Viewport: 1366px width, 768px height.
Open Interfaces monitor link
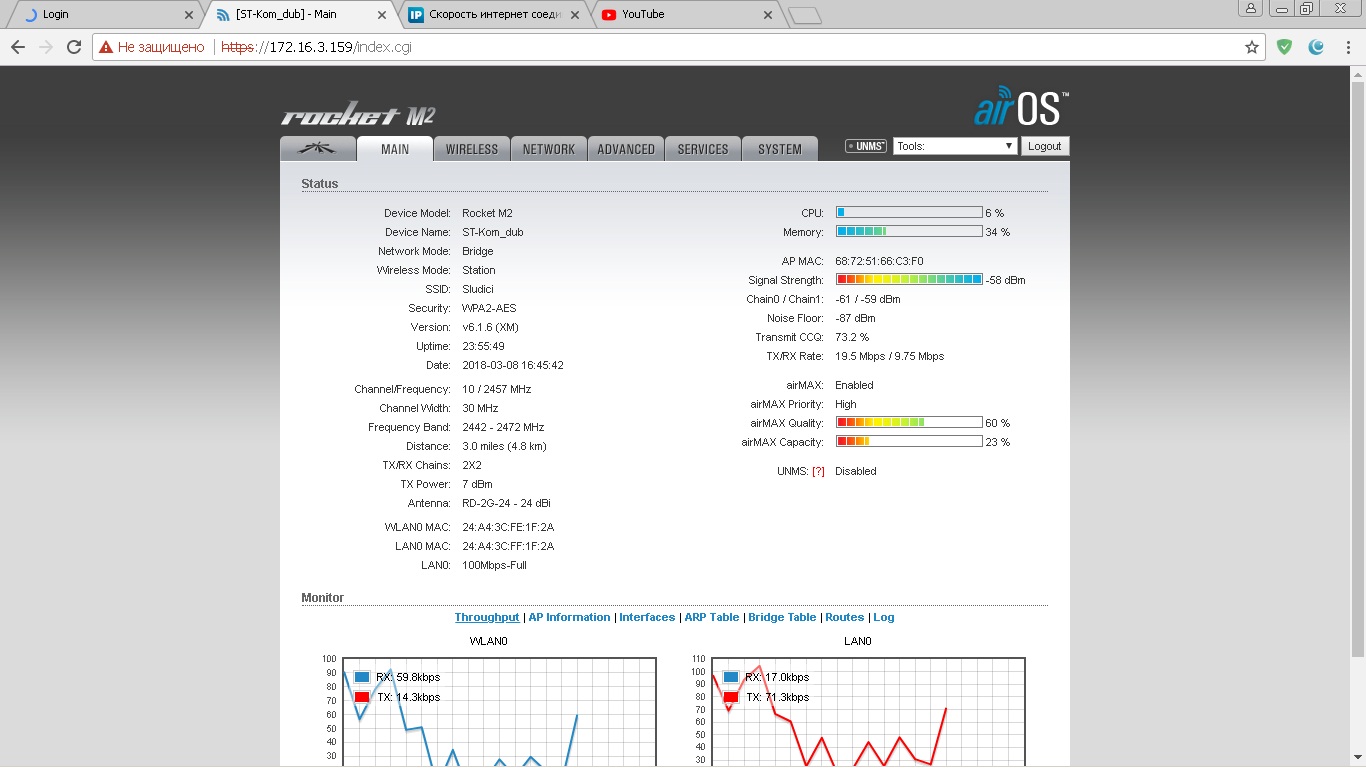[647, 617]
